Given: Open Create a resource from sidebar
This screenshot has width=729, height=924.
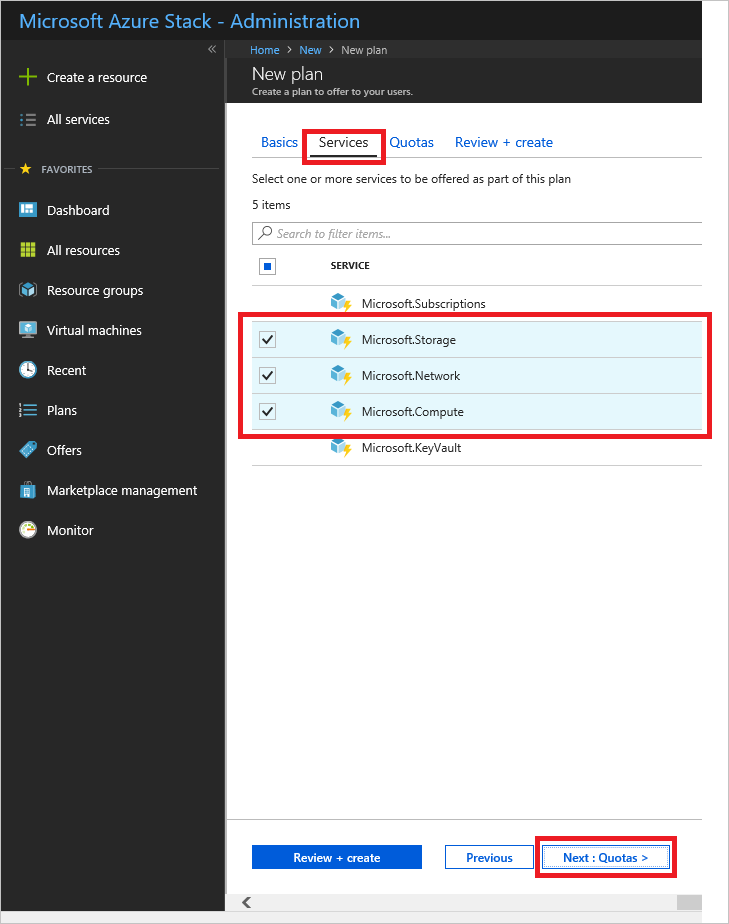Looking at the screenshot, I should point(98,77).
